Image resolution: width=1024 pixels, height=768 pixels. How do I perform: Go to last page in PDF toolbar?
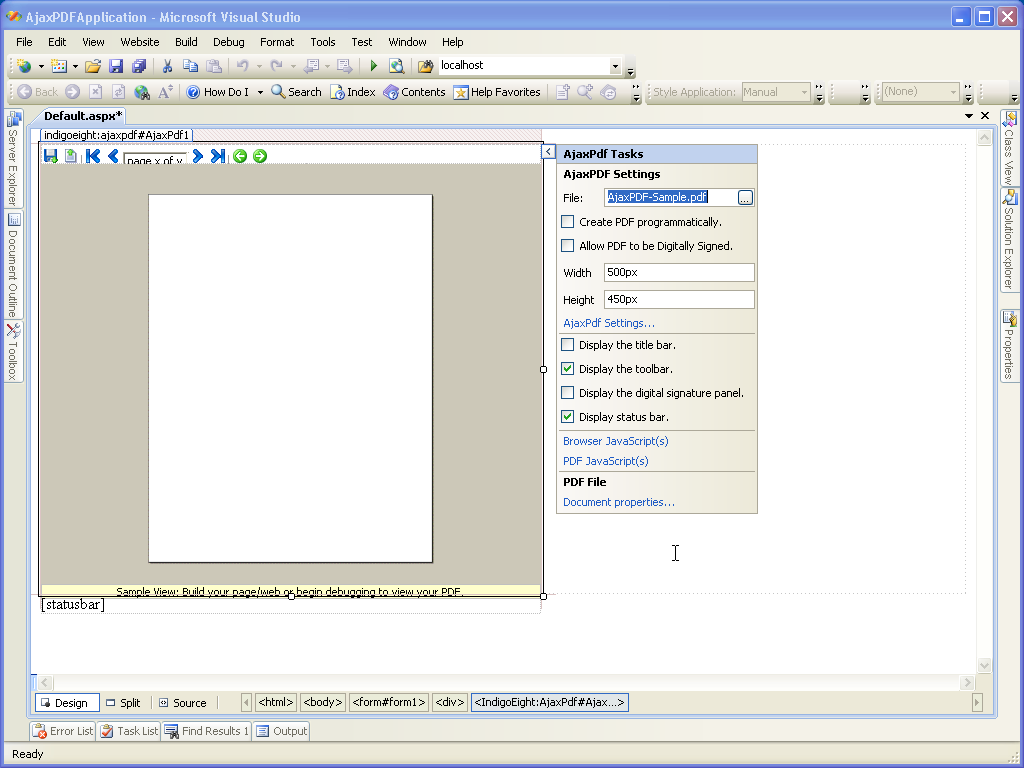pyautogui.click(x=217, y=156)
